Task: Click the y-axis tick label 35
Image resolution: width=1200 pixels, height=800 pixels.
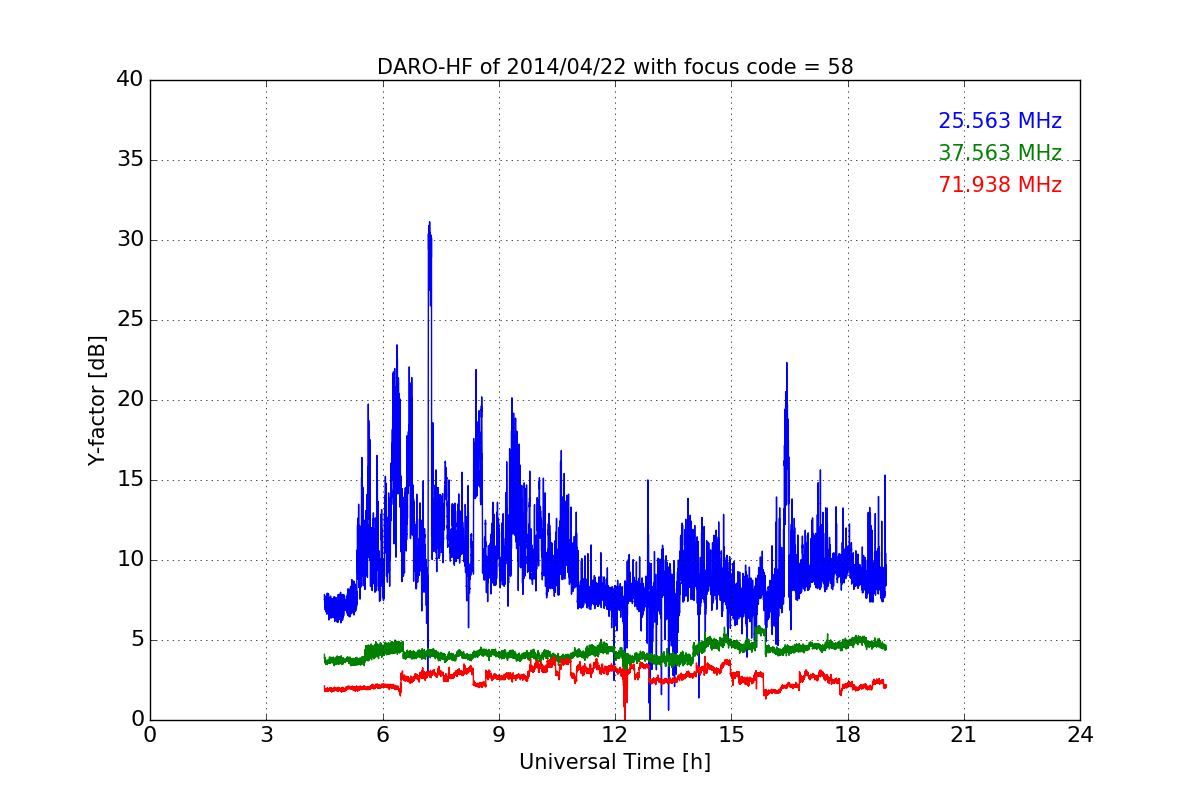Action: (129, 160)
